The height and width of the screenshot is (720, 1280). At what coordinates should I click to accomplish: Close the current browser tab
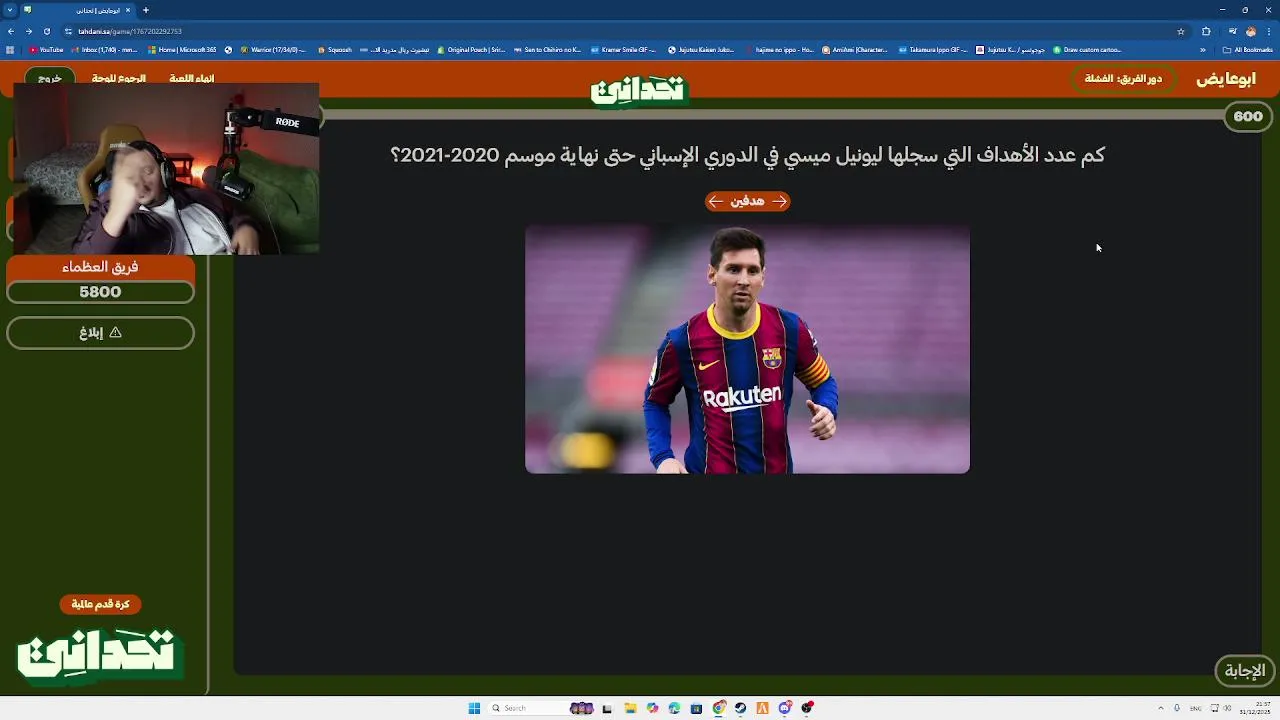tap(128, 10)
